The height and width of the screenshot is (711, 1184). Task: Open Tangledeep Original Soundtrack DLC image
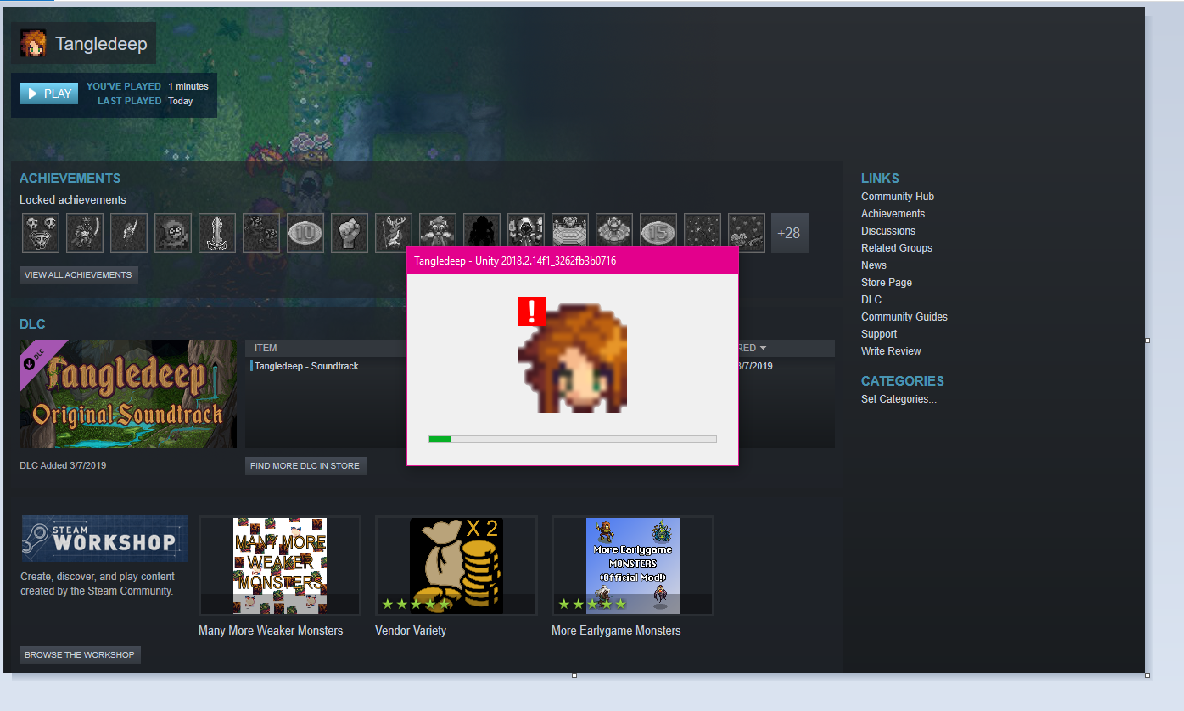pos(128,394)
